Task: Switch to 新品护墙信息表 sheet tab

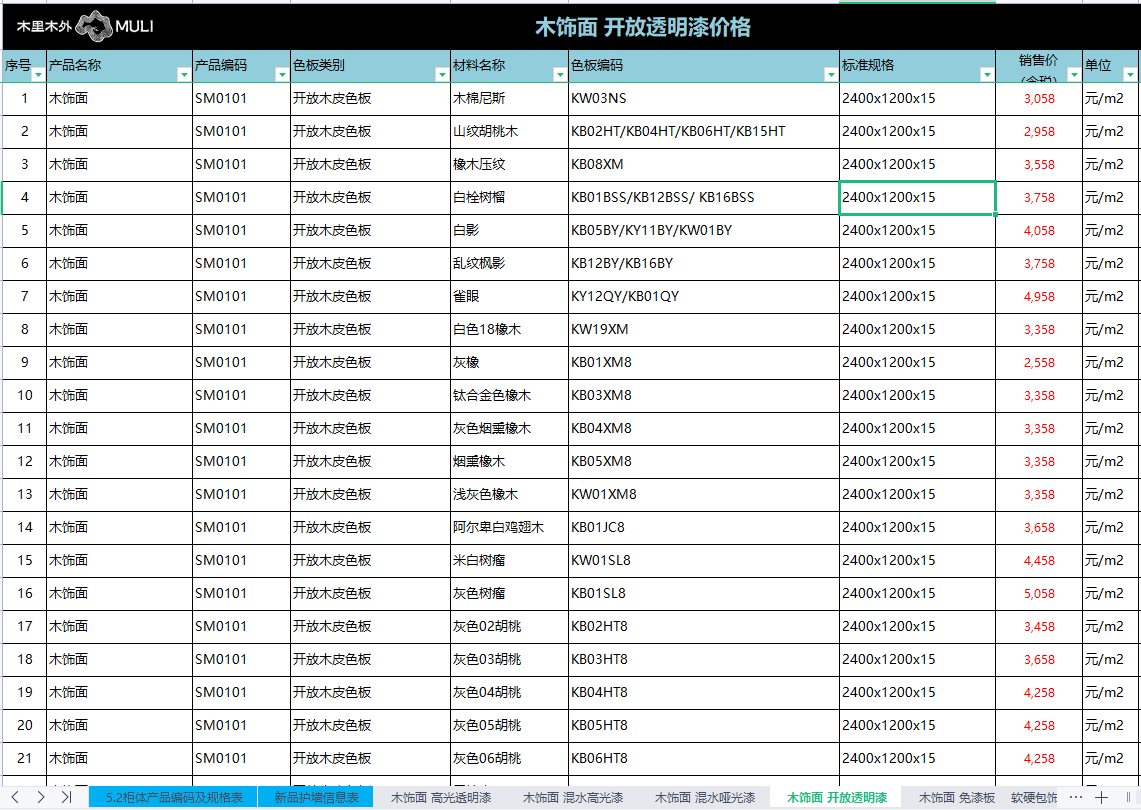Action: coord(316,797)
